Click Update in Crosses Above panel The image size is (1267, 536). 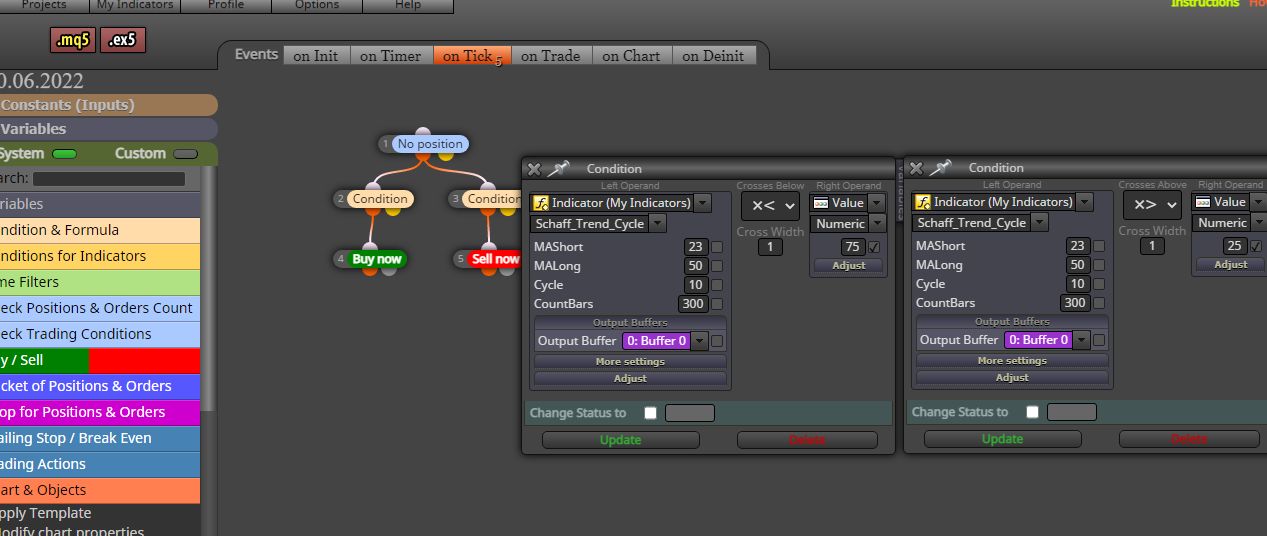1003,439
